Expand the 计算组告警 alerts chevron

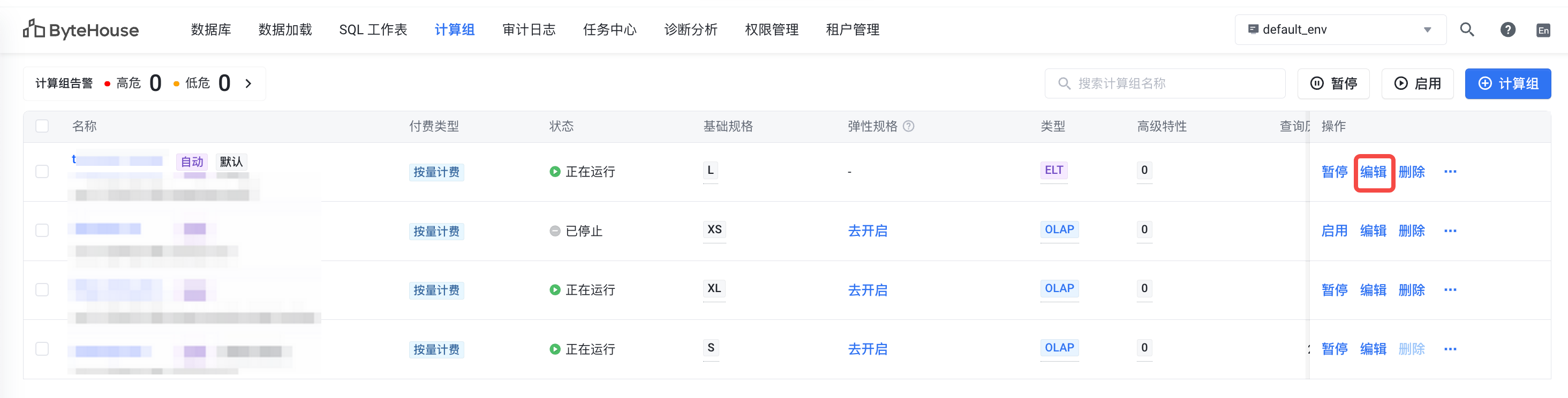[x=248, y=83]
